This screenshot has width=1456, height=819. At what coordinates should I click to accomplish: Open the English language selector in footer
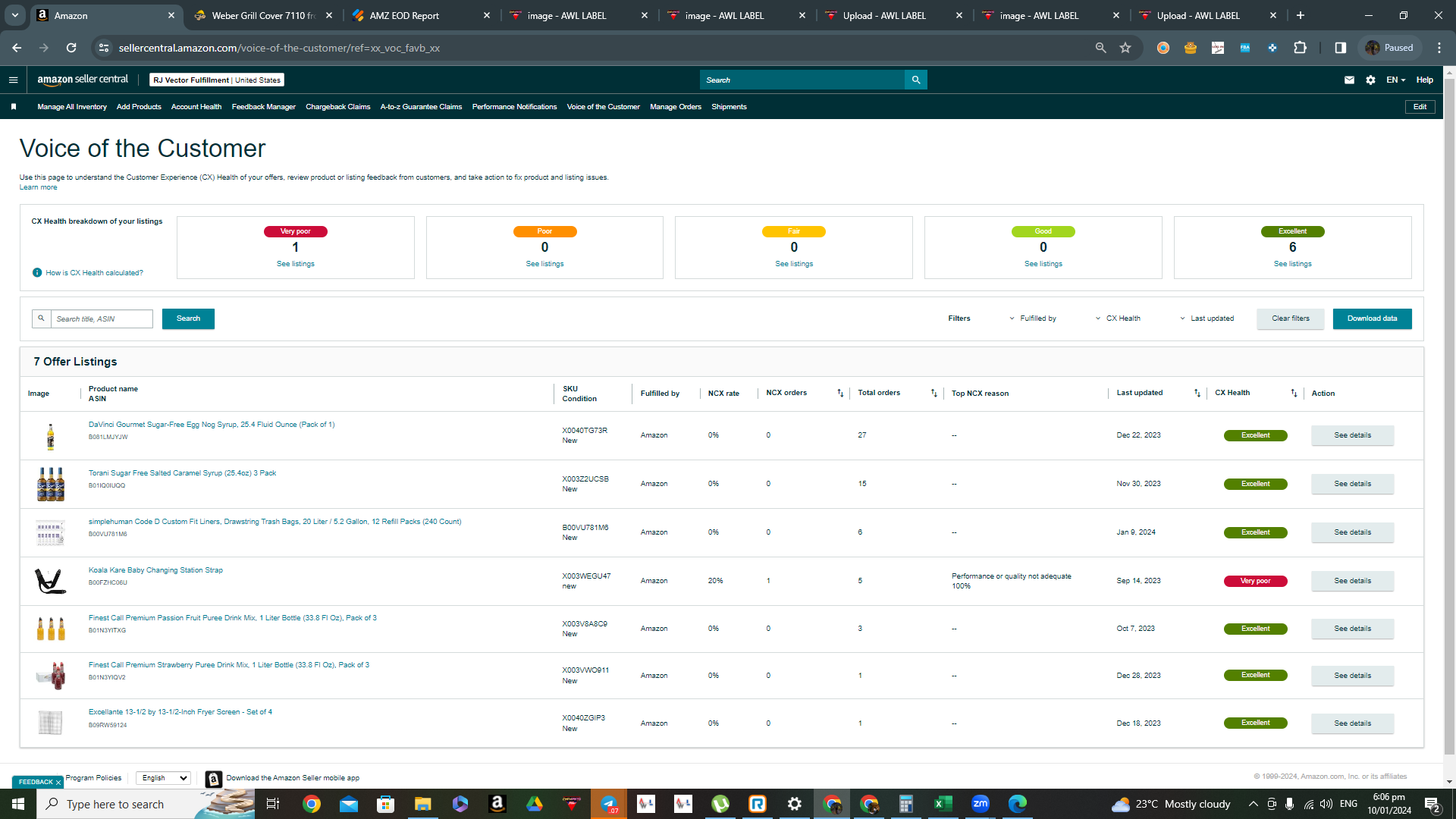point(164,778)
